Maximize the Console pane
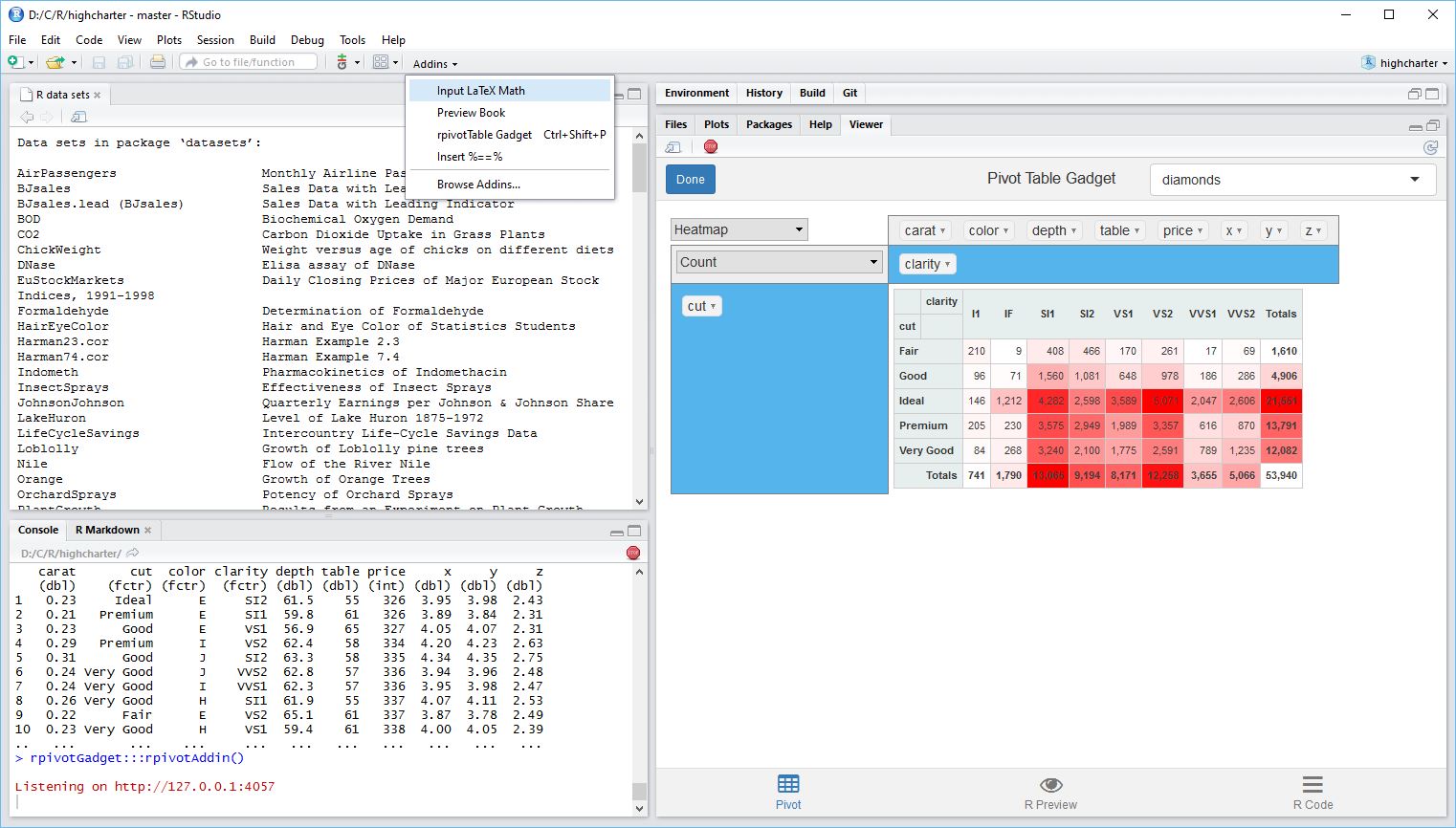The image size is (1456, 828). (634, 532)
